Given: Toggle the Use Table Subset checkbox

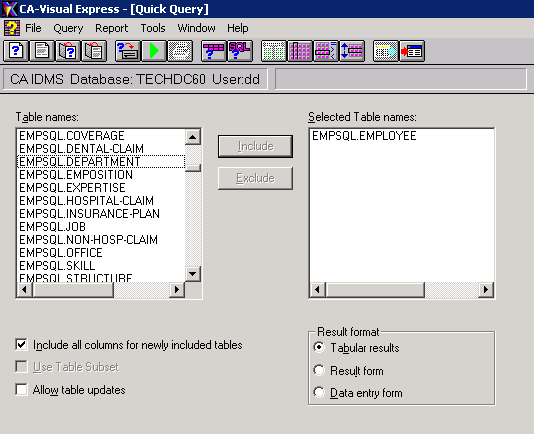Looking at the screenshot, I should 21,367.
